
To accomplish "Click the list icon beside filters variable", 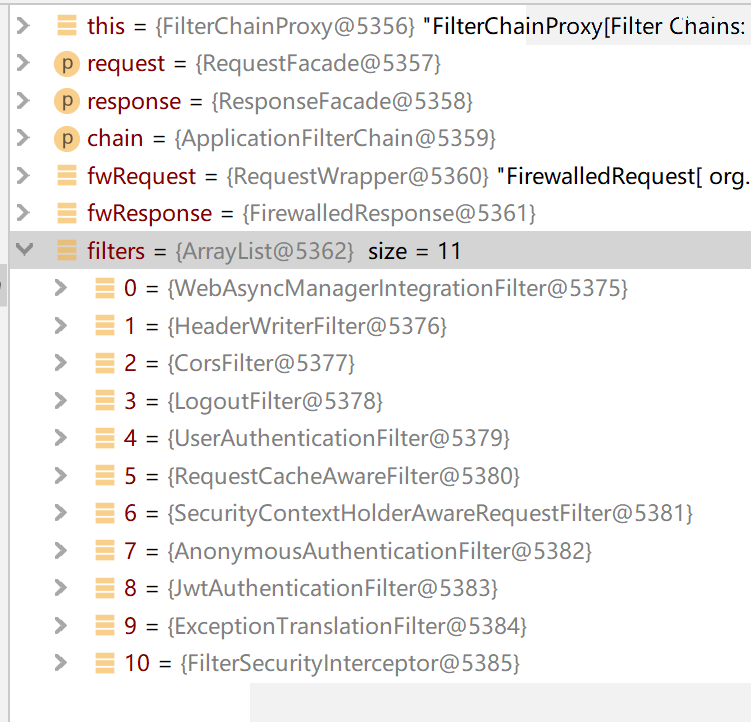I will pyautogui.click(x=66, y=251).
